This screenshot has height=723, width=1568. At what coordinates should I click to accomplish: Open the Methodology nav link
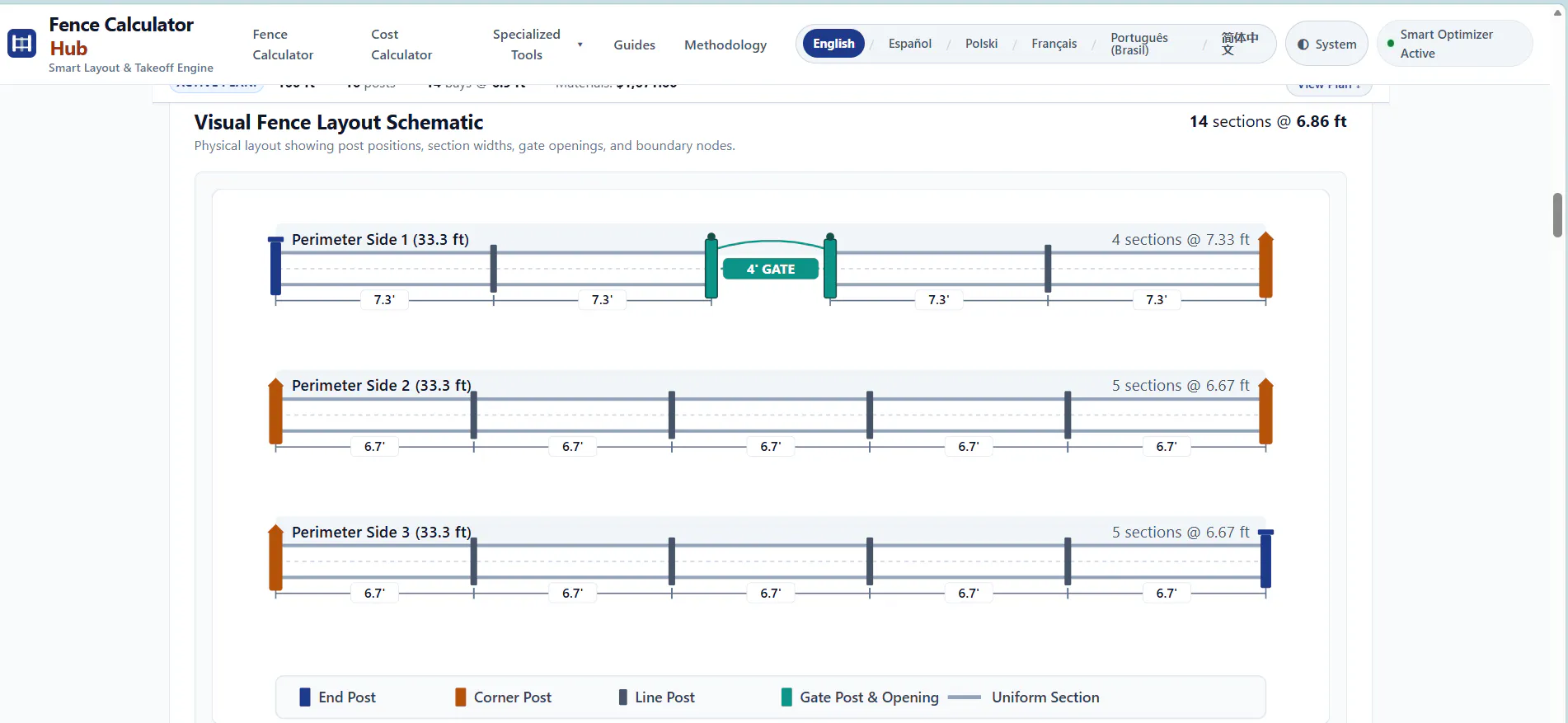(x=725, y=45)
